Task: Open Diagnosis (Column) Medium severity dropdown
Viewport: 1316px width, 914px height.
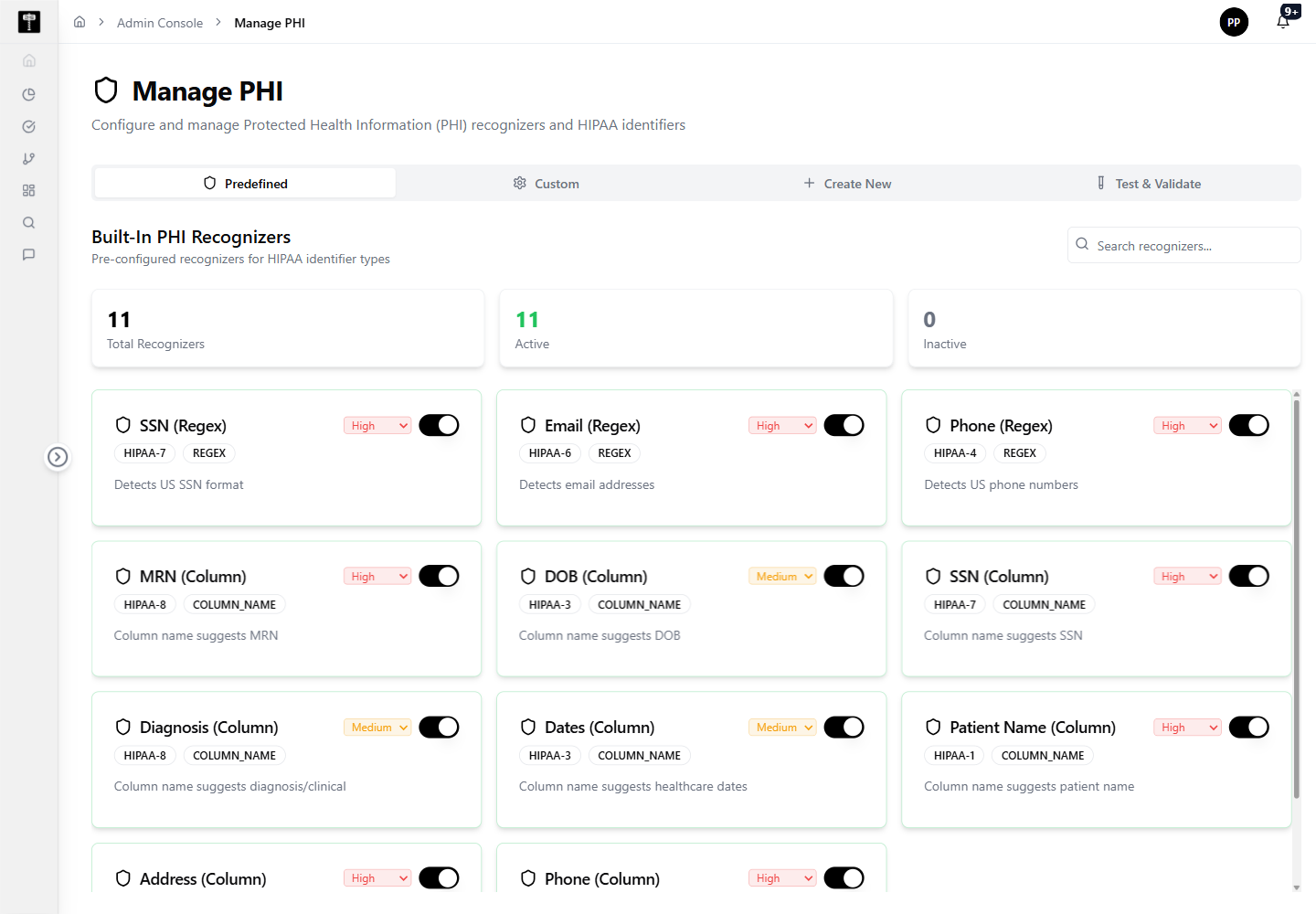Action: (x=377, y=728)
